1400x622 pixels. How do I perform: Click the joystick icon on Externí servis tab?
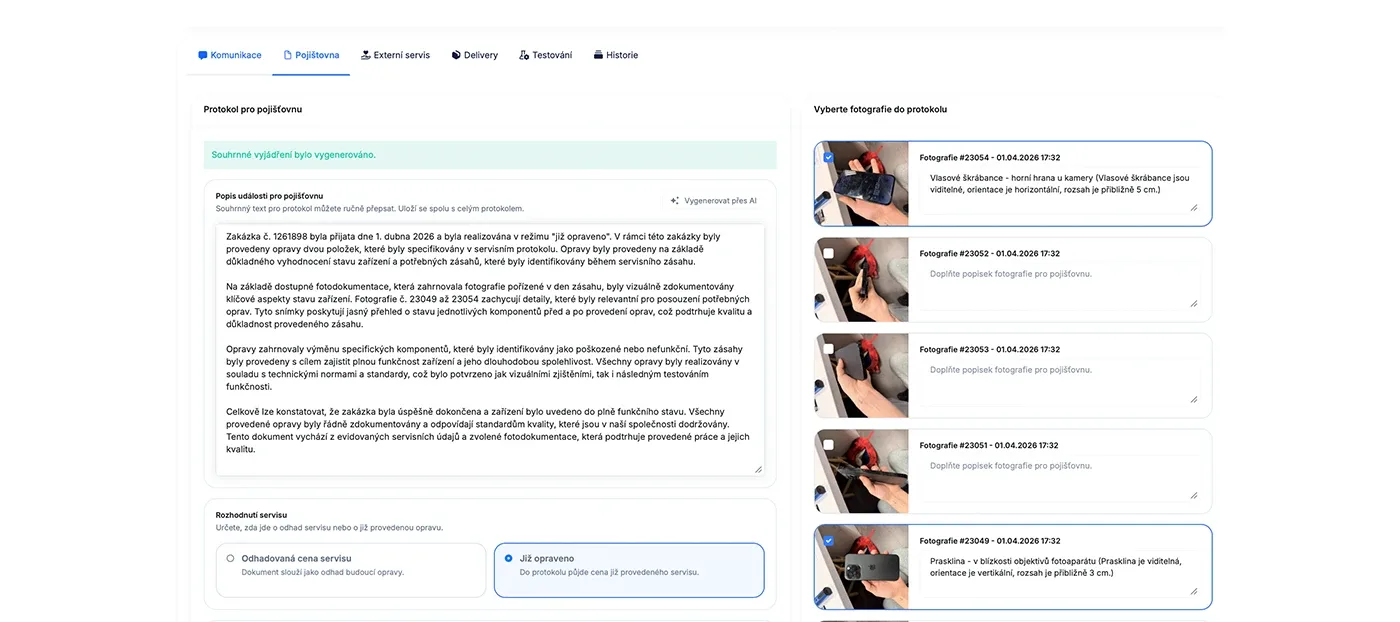[x=365, y=55]
